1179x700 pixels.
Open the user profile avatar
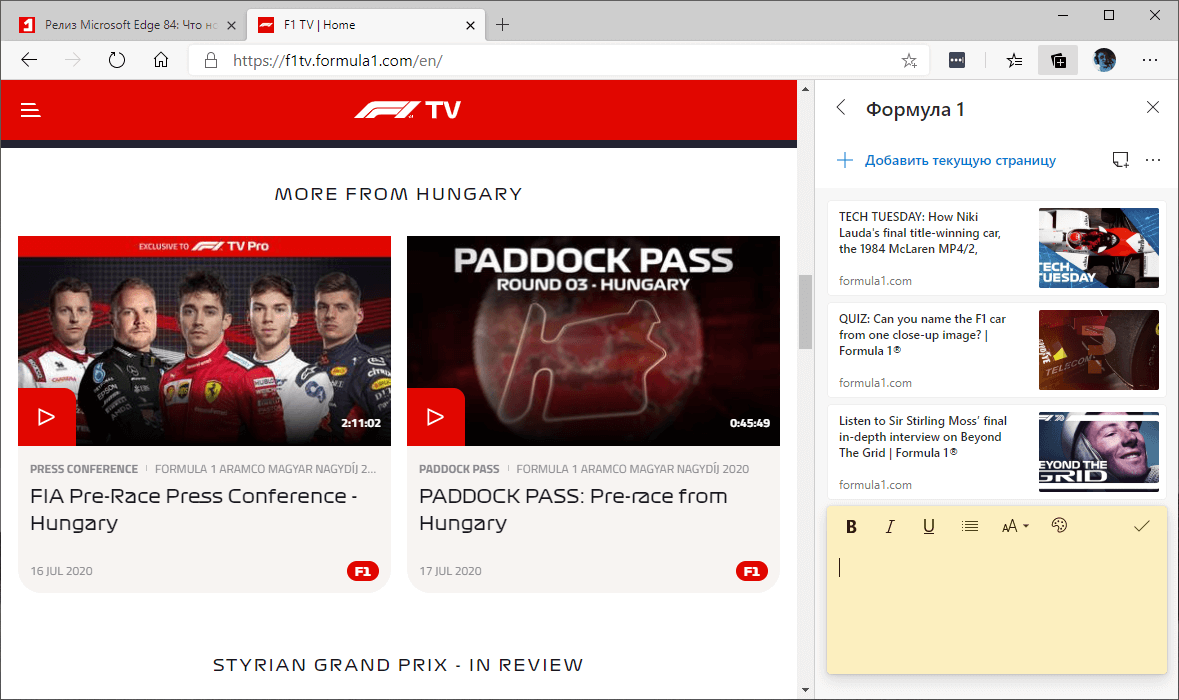pyautogui.click(x=1104, y=60)
